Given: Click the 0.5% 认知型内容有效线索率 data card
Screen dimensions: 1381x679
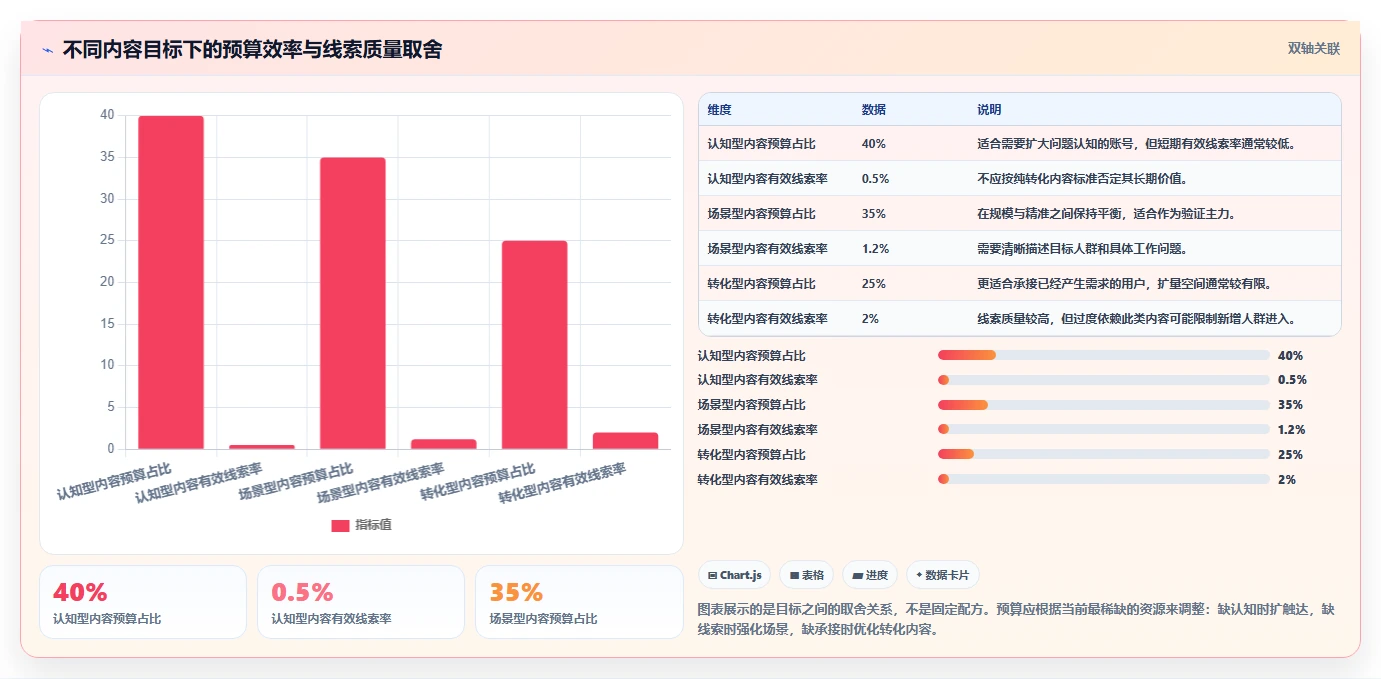Looking at the screenshot, I should (x=361, y=602).
